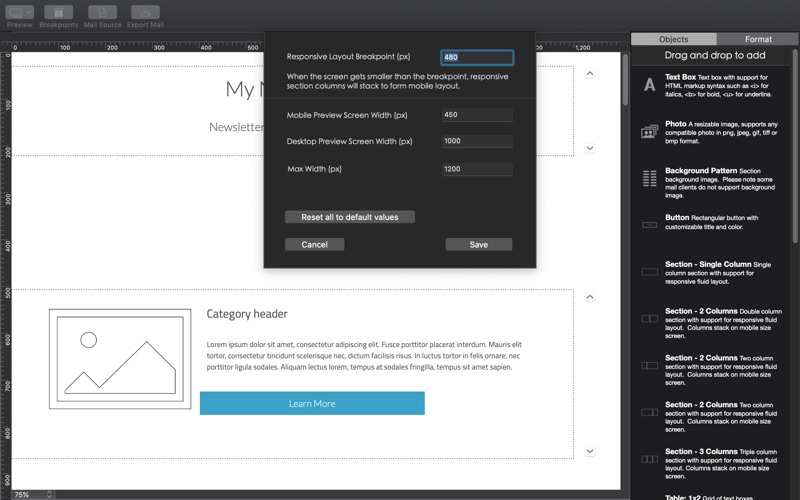This screenshot has height=500, width=800.
Task: Focus the Max Width field
Action: tap(477, 169)
